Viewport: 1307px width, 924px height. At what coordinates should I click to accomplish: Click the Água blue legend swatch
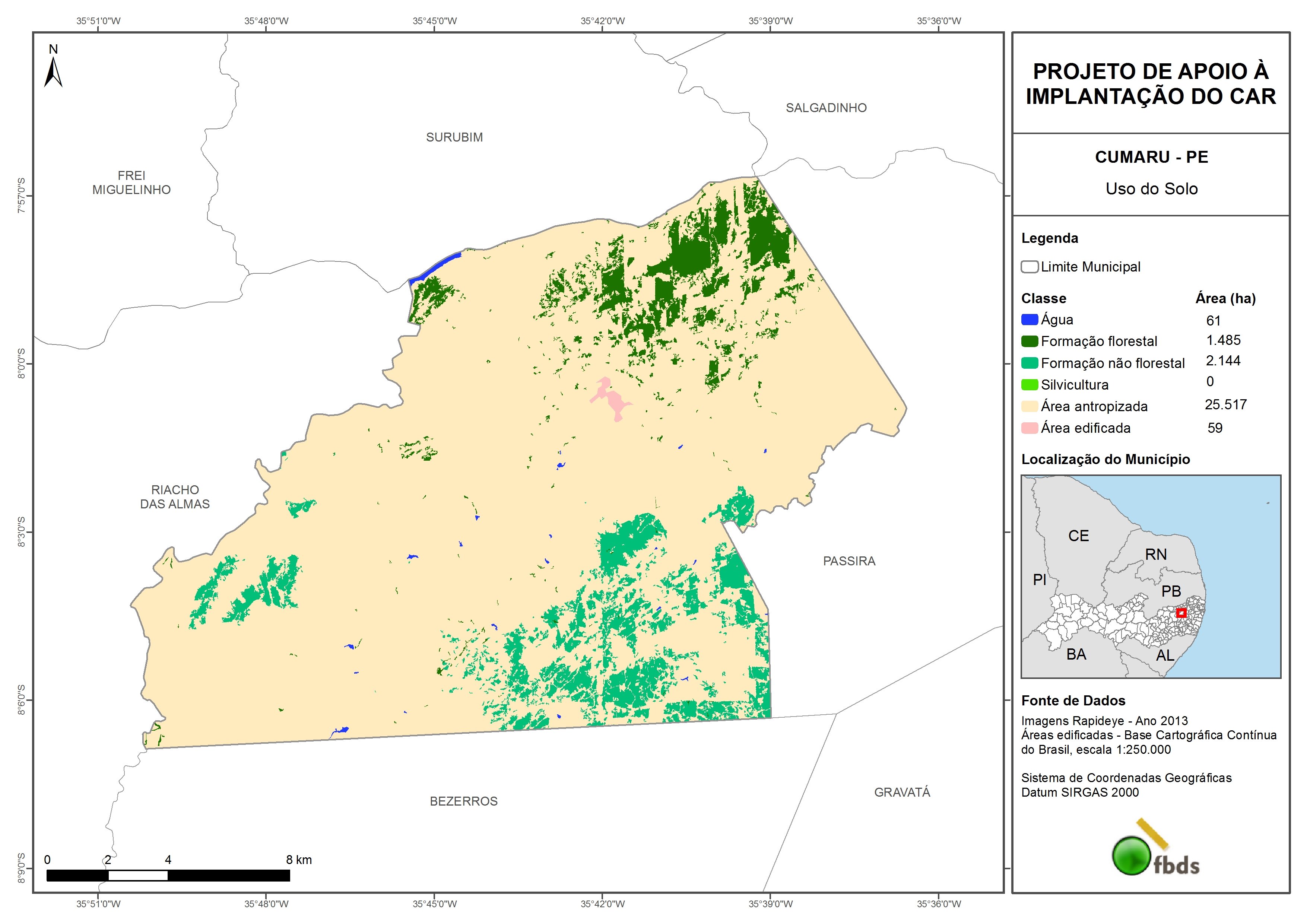(x=1029, y=320)
